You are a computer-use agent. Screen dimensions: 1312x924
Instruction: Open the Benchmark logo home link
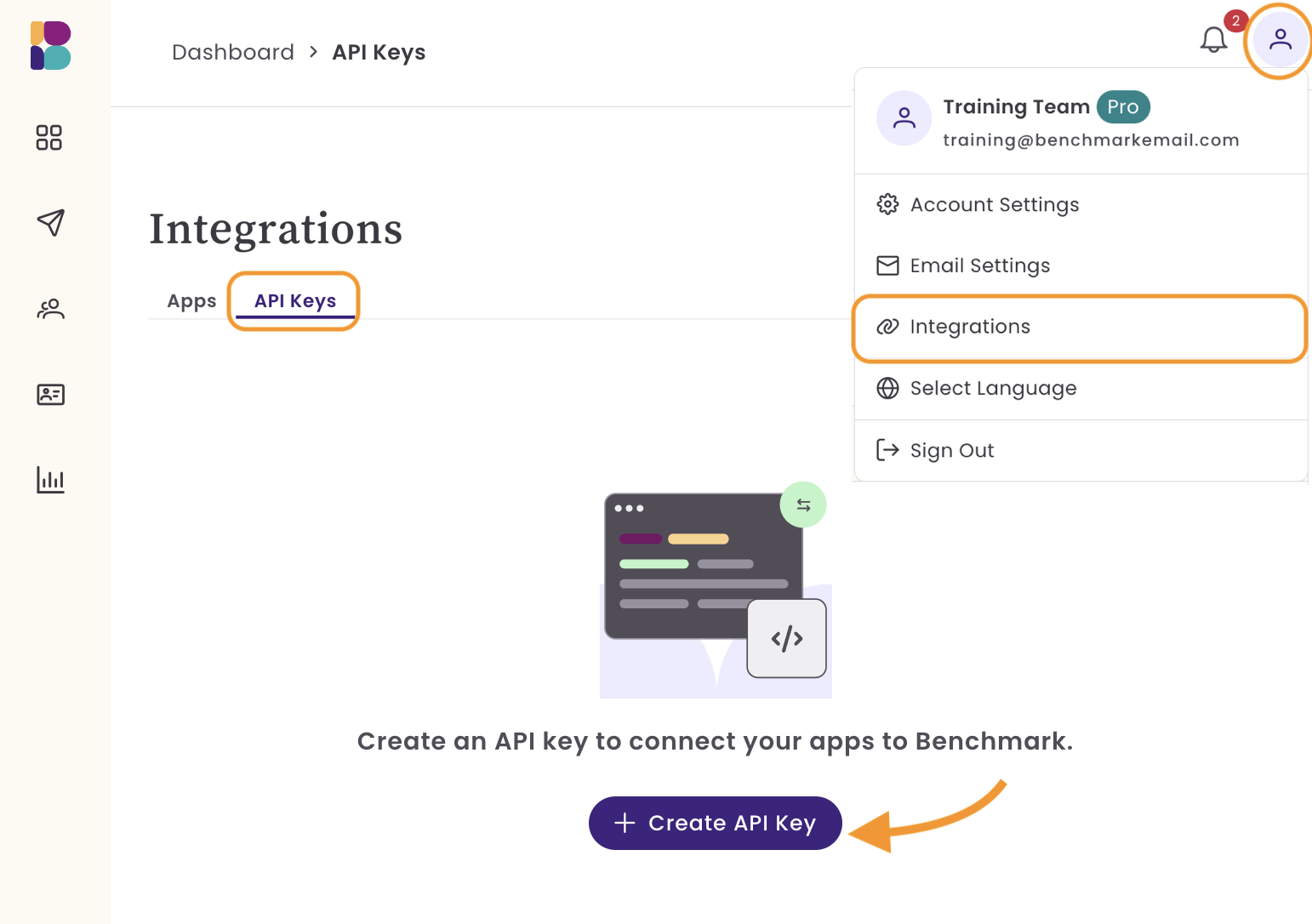[50, 46]
